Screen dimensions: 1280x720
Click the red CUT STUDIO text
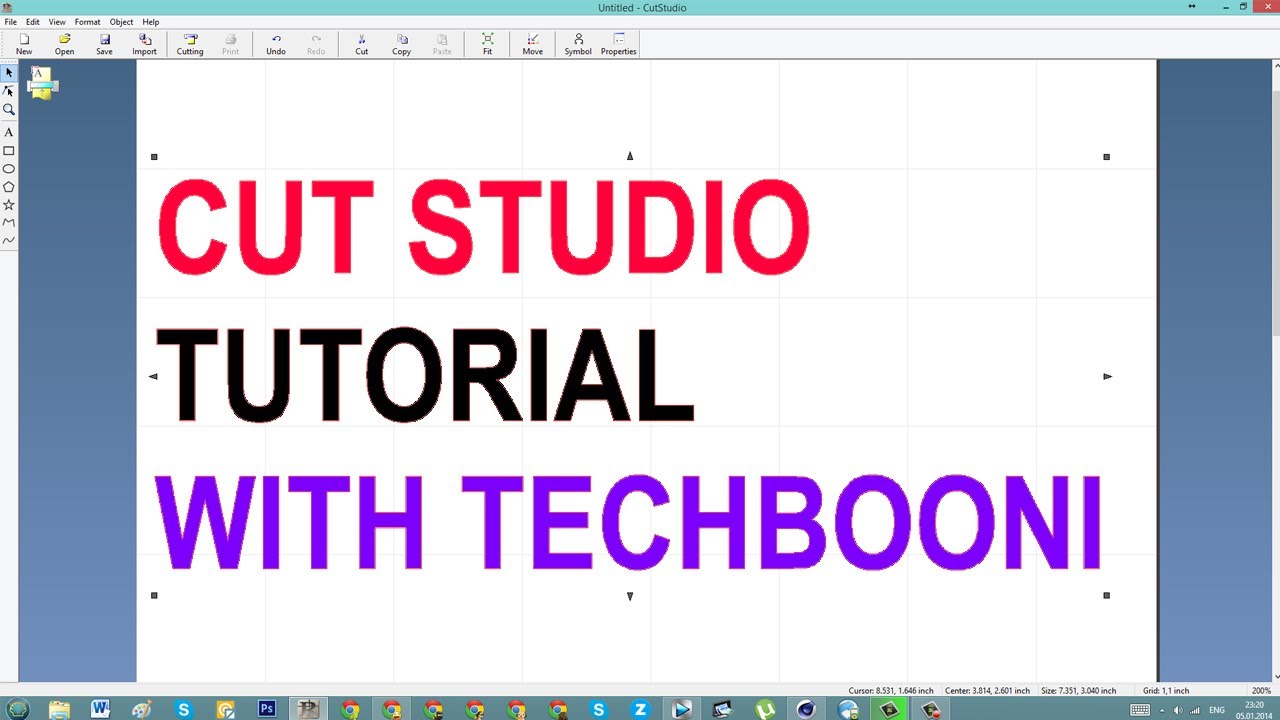(x=483, y=228)
